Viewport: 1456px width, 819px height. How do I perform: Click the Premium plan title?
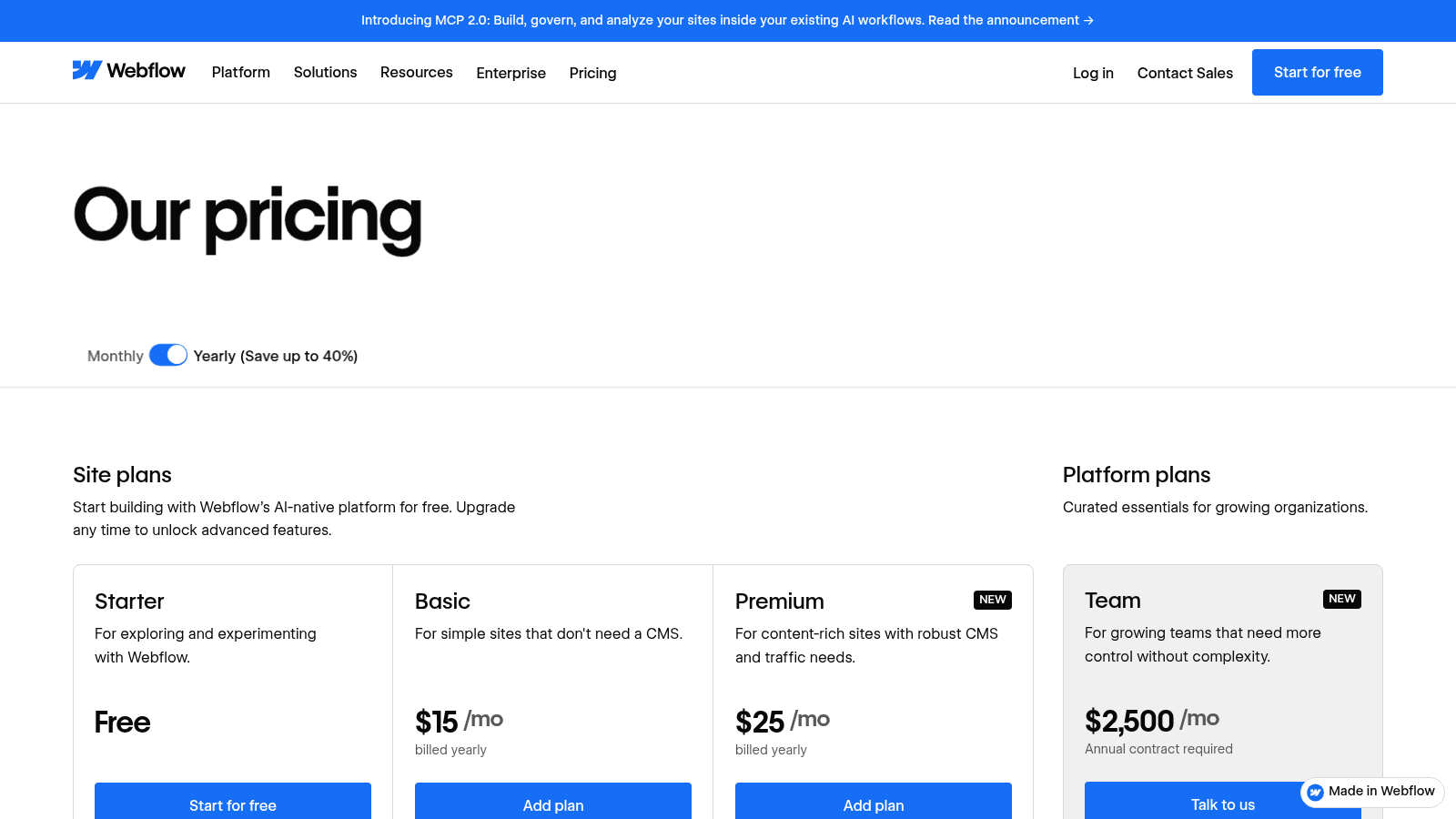tap(780, 602)
